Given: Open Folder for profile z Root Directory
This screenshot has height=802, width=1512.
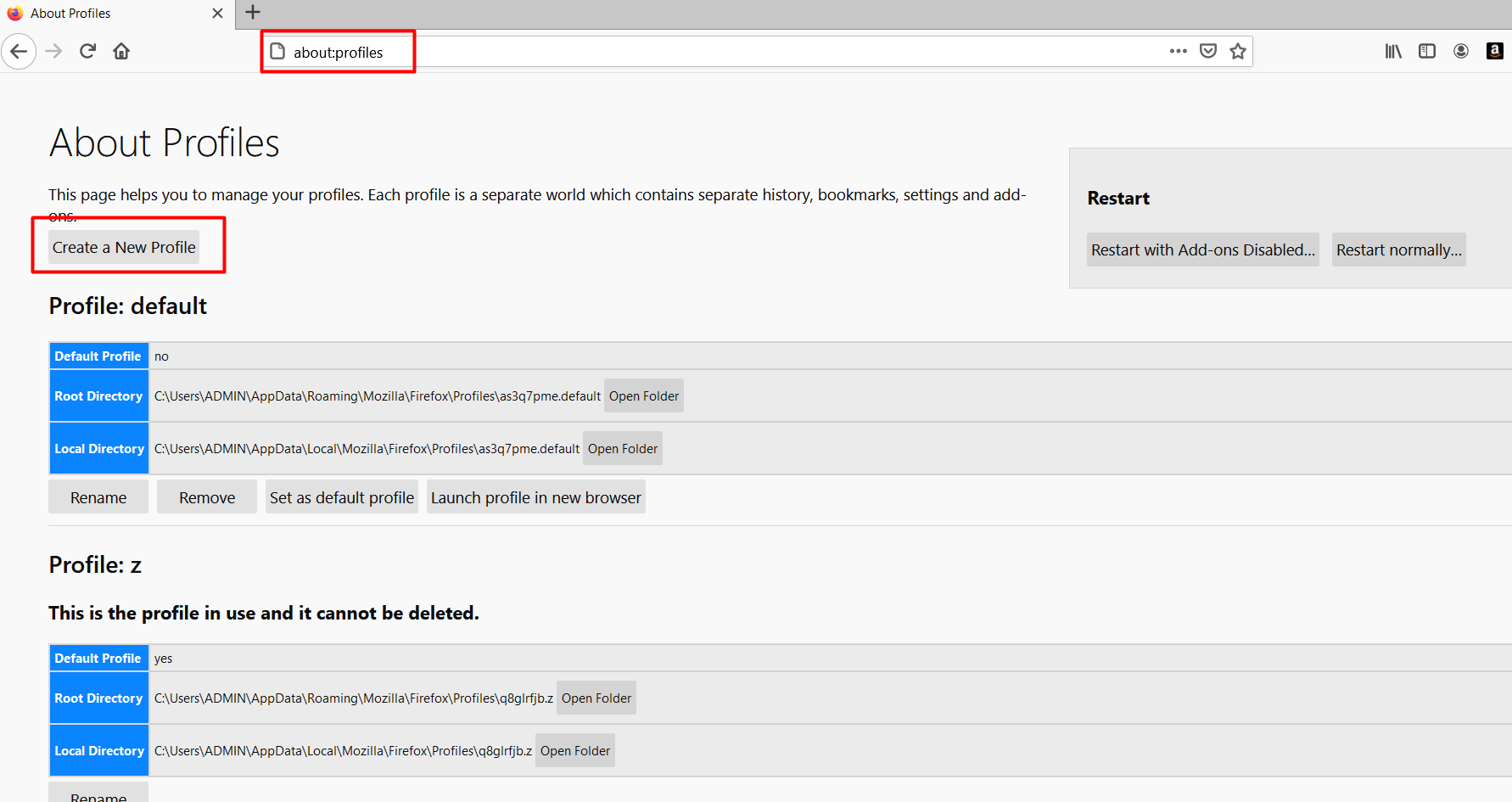Looking at the screenshot, I should click(x=596, y=698).
